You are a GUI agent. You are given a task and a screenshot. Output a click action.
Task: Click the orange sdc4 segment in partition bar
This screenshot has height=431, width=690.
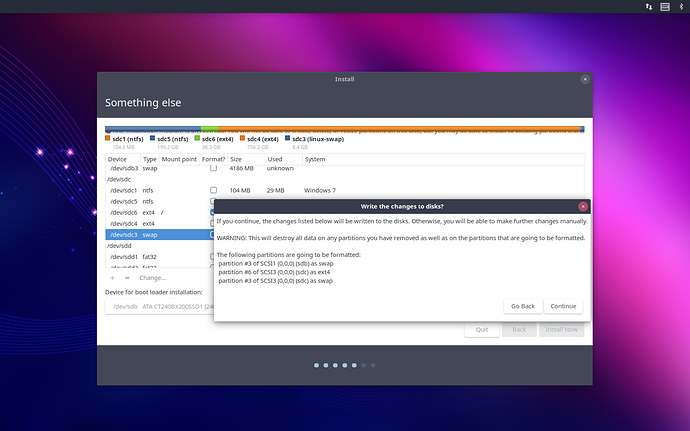(399, 129)
